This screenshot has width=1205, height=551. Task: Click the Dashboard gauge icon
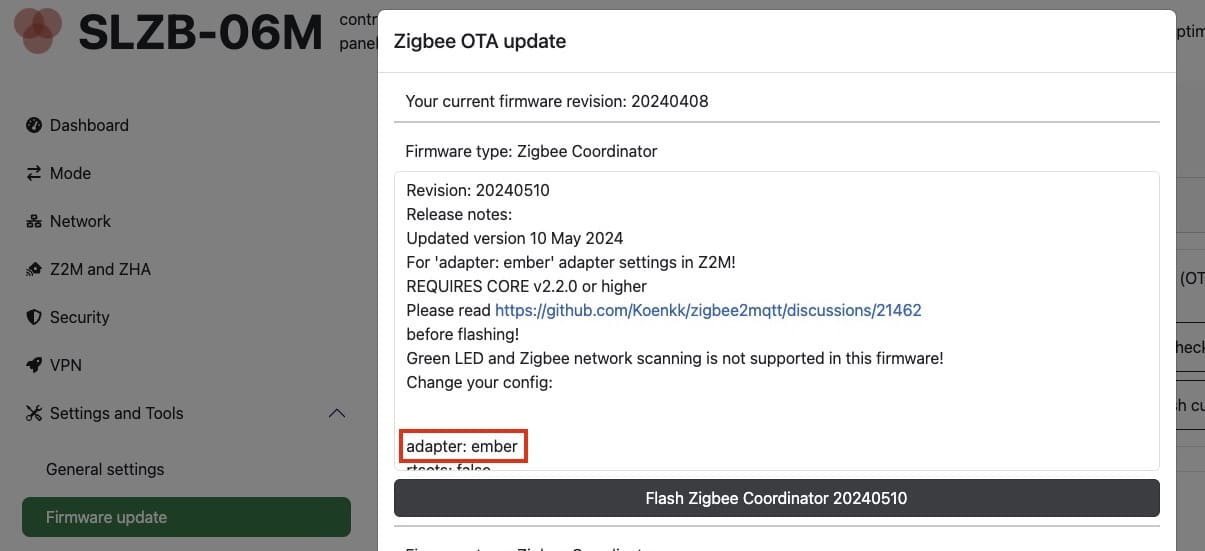(x=33, y=125)
